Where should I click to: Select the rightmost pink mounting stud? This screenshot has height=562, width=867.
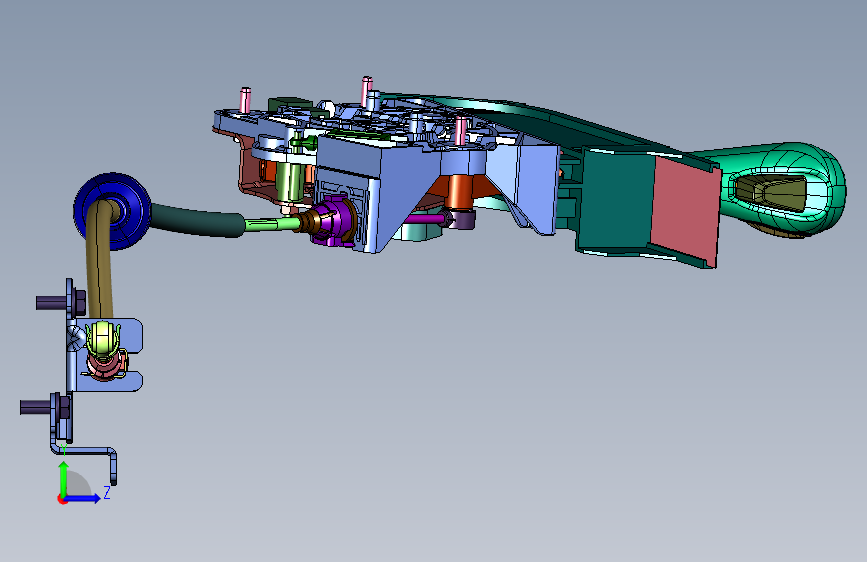pos(461,131)
